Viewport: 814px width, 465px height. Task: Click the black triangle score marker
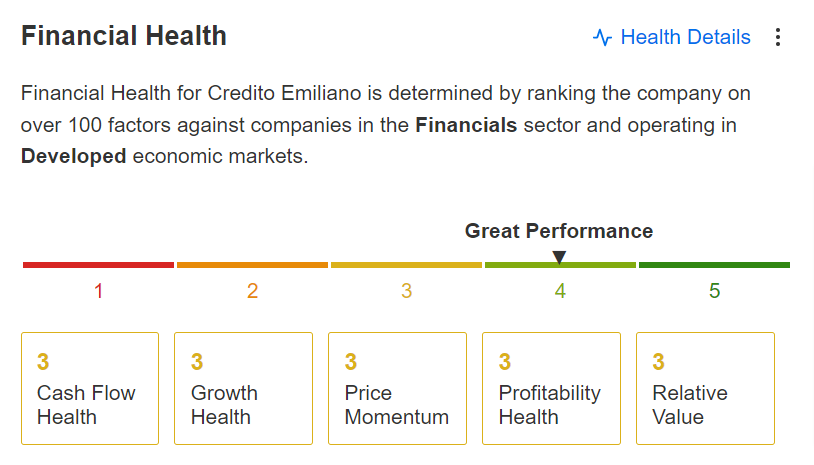[559, 257]
